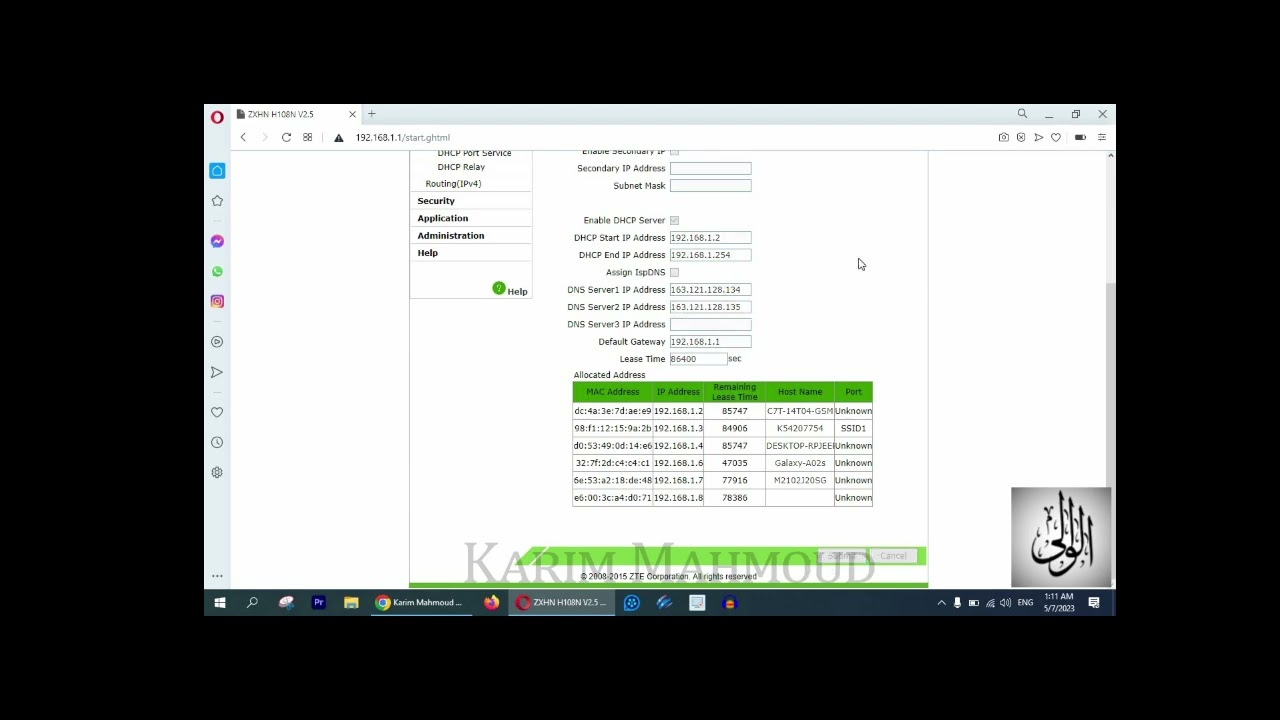Open the ad blocker shield icon
This screenshot has width=1280, height=720.
pos(1021,137)
